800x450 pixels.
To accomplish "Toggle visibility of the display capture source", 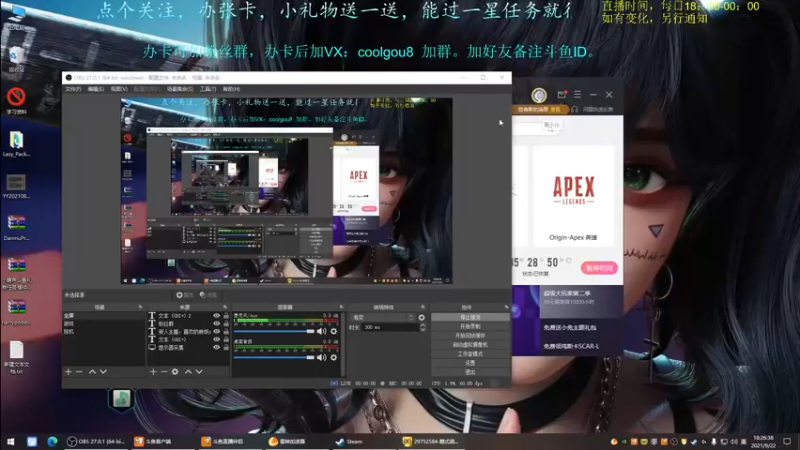I will [216, 347].
